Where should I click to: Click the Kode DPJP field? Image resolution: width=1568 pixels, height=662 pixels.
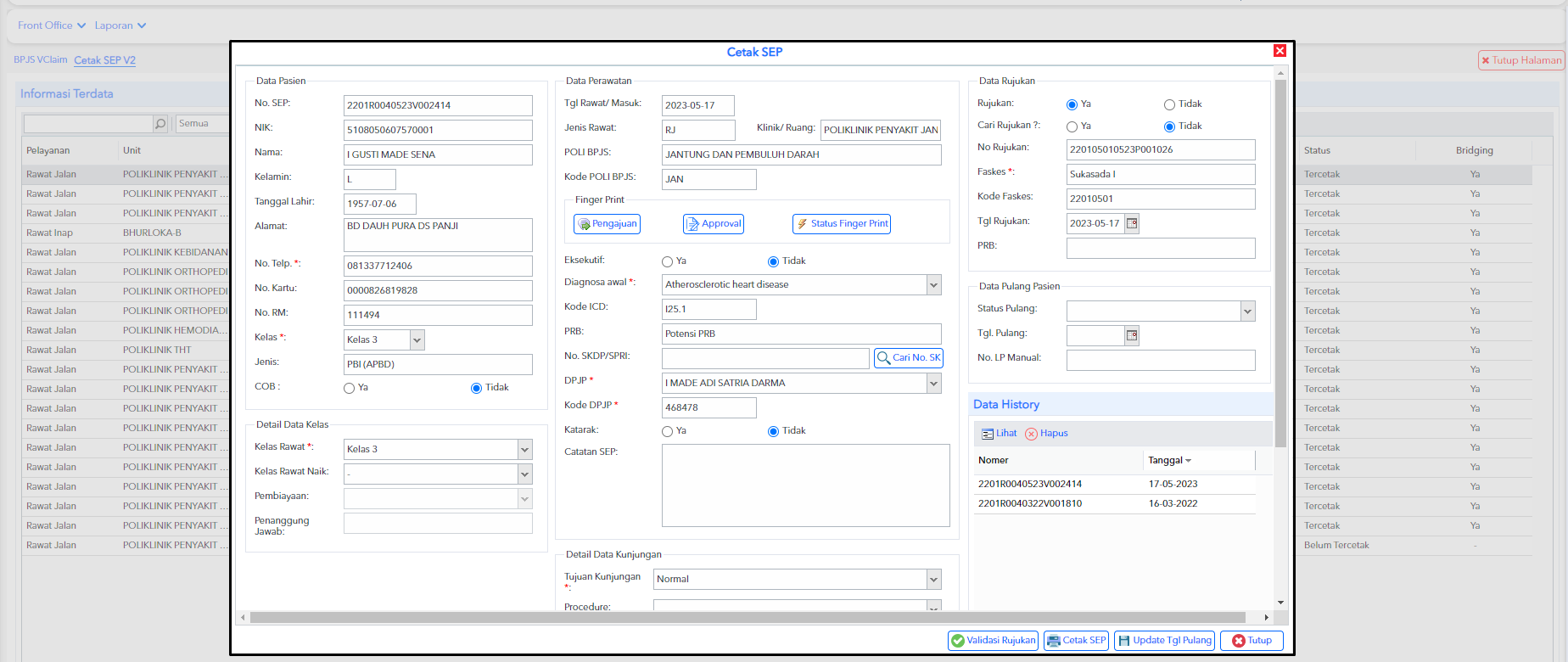708,408
